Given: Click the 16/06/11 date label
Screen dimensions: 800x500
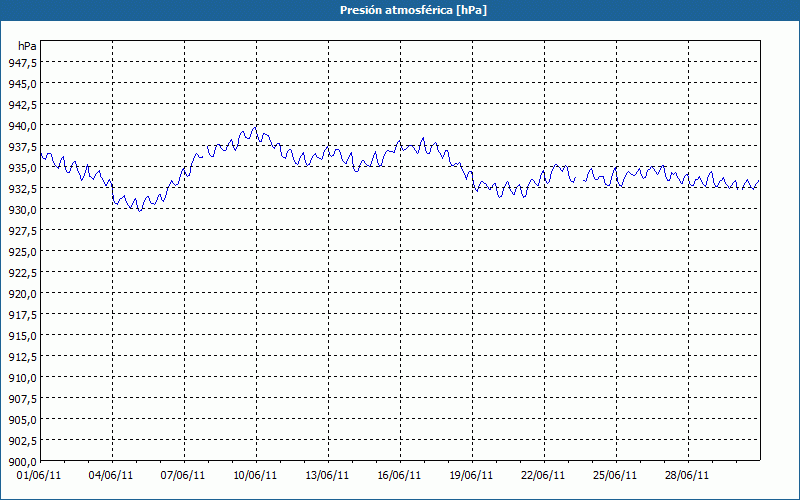Looking at the screenshot, I should coord(399,475).
